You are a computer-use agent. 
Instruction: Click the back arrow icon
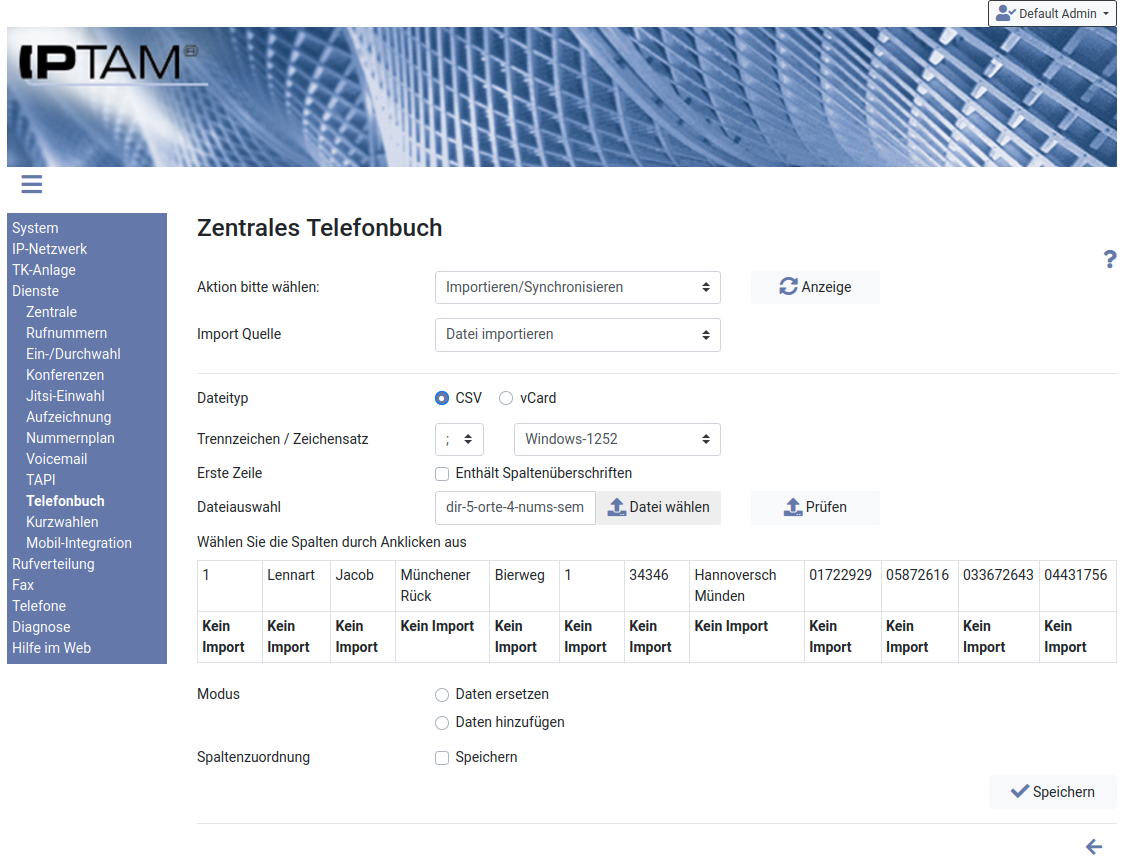(x=1094, y=847)
